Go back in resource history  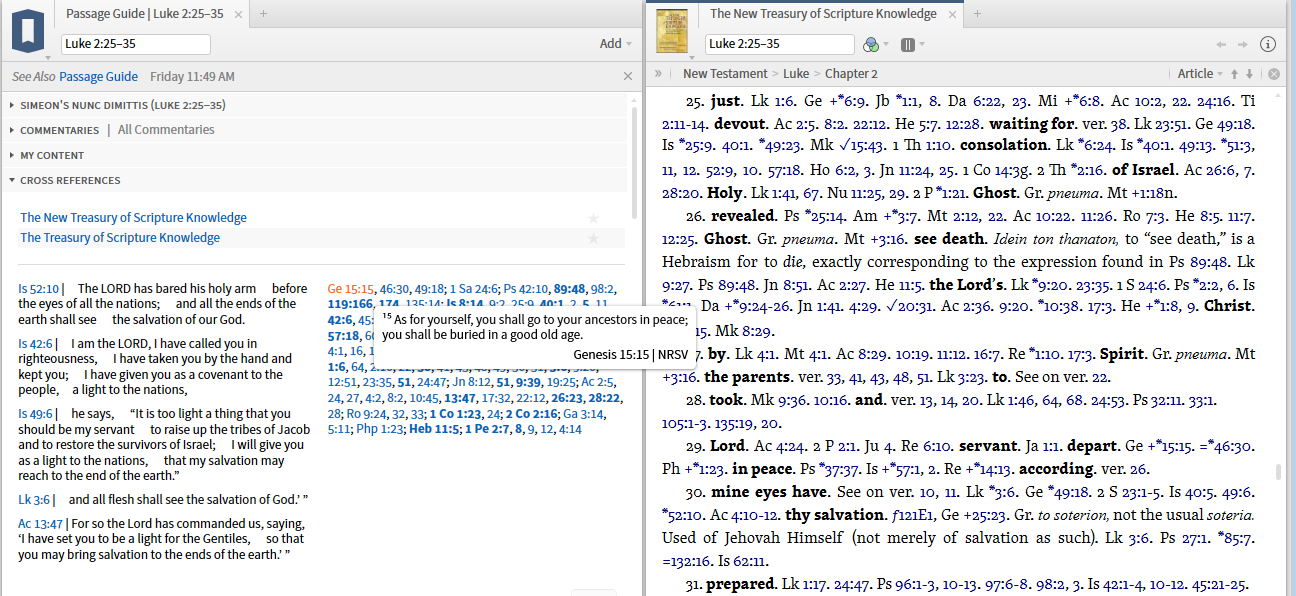[1221, 44]
